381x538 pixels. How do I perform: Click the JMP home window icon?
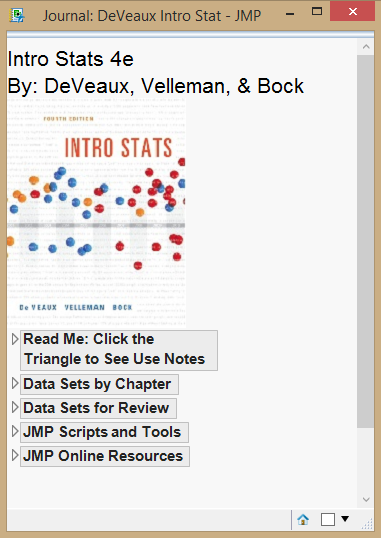coord(303,519)
